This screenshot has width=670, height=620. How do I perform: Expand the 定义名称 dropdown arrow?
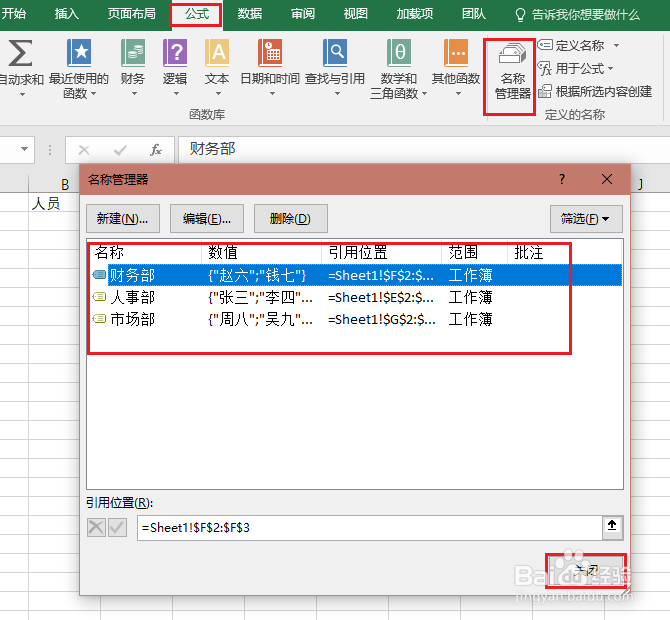pos(616,45)
